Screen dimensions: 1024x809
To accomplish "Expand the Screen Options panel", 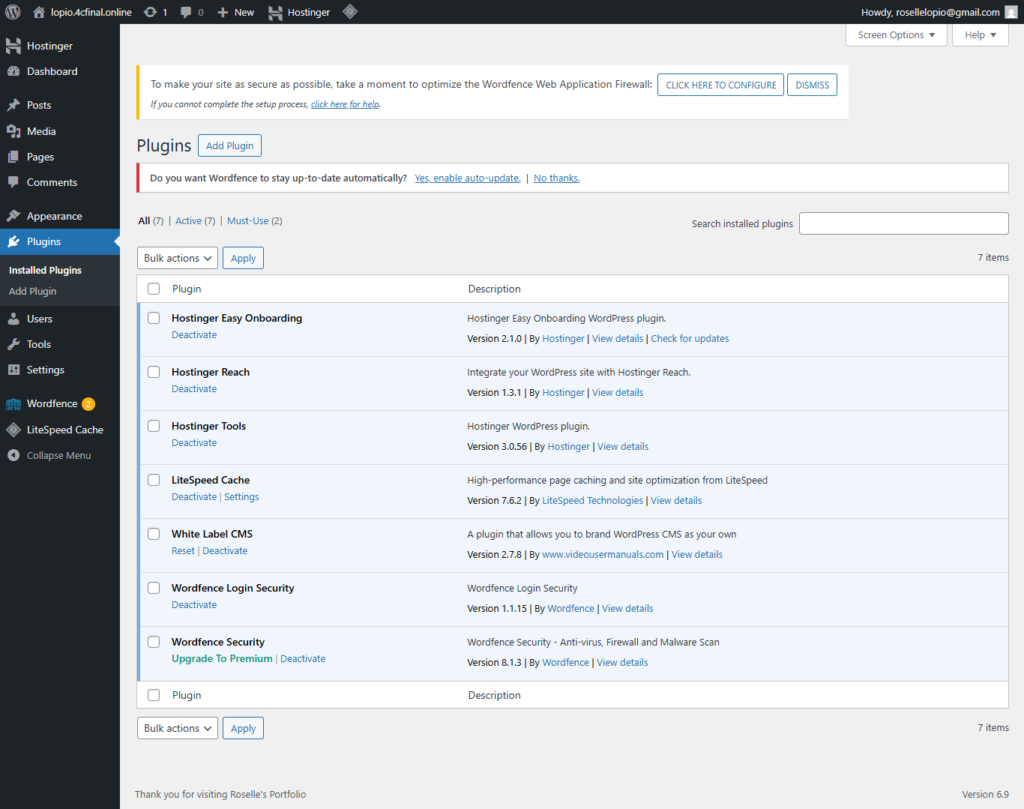I will coord(896,35).
